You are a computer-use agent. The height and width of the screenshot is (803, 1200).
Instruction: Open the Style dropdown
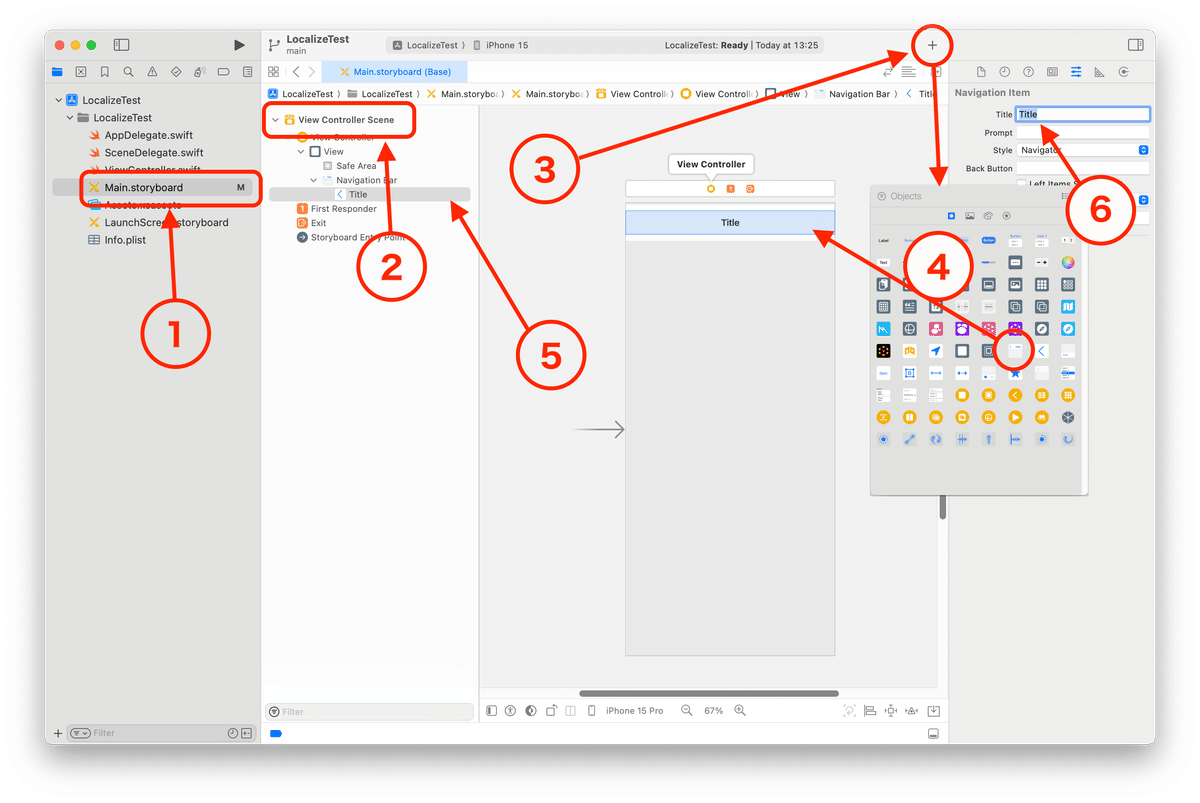1083,151
